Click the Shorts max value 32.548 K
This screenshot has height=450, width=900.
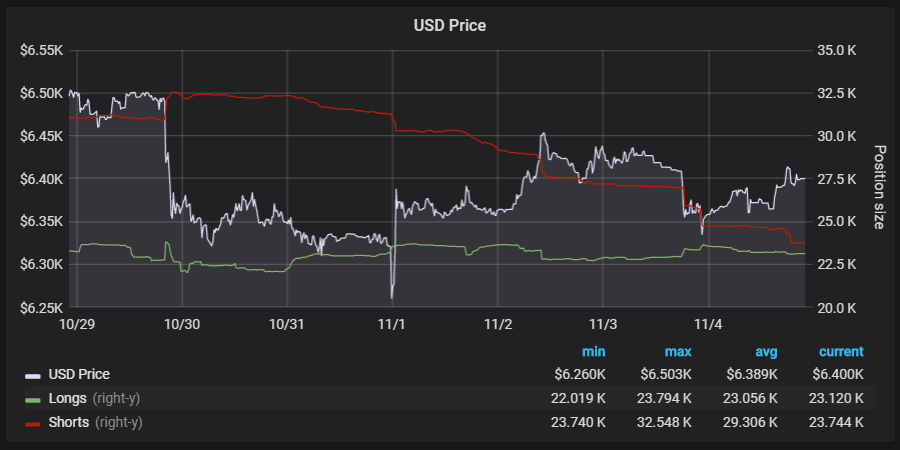[663, 422]
